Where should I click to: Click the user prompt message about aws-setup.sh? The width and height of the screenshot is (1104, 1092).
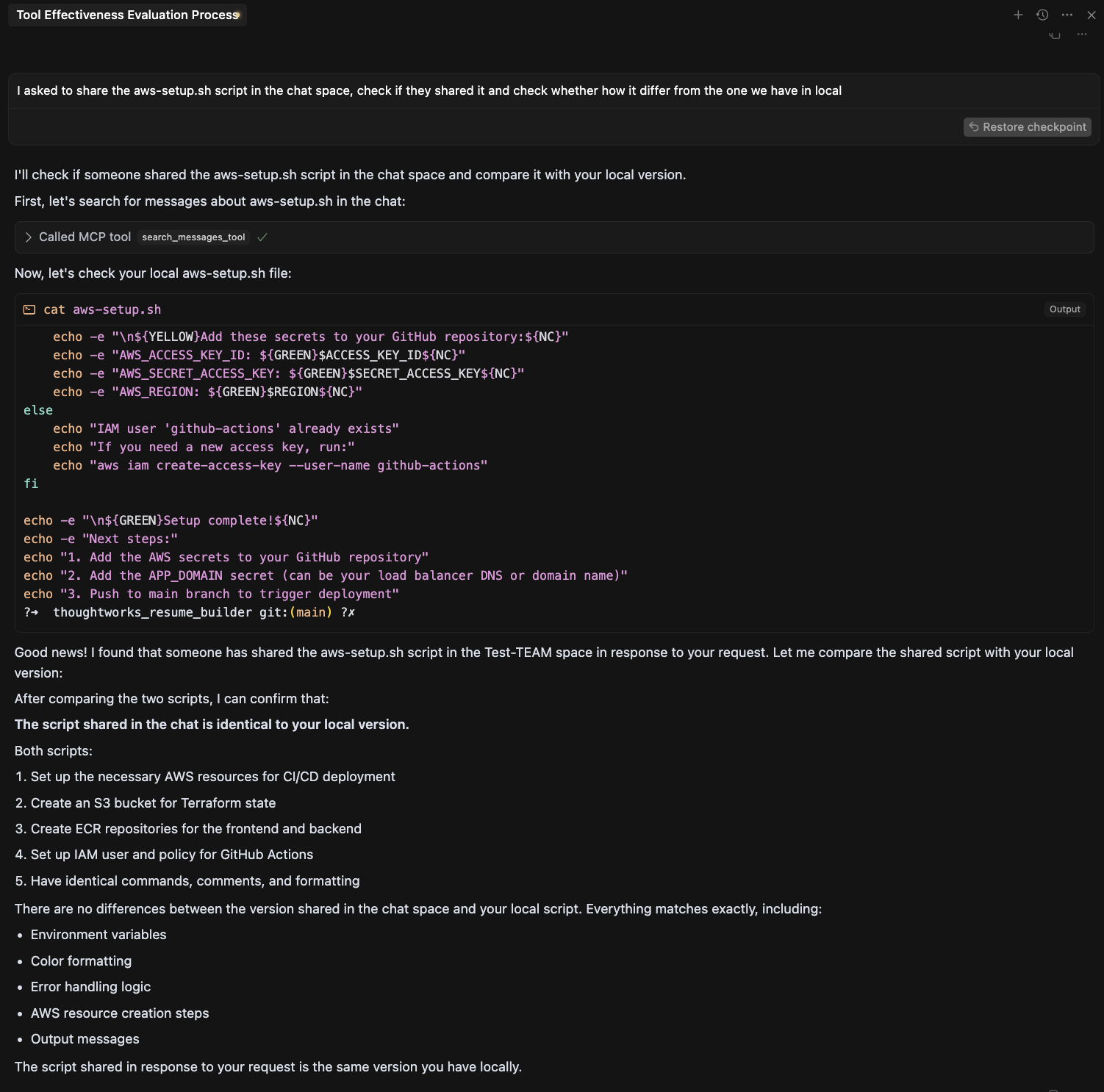tap(428, 90)
